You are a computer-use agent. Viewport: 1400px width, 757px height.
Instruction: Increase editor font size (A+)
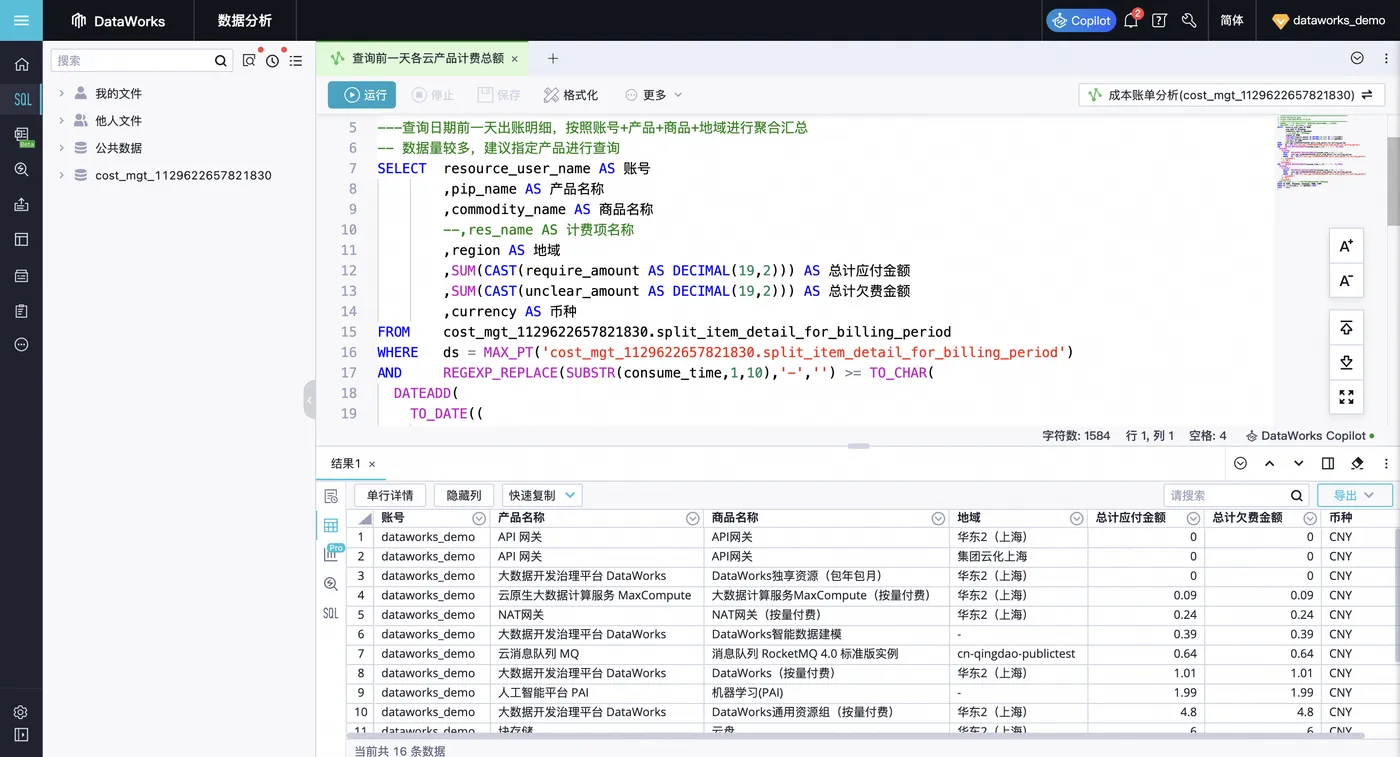[1346, 246]
